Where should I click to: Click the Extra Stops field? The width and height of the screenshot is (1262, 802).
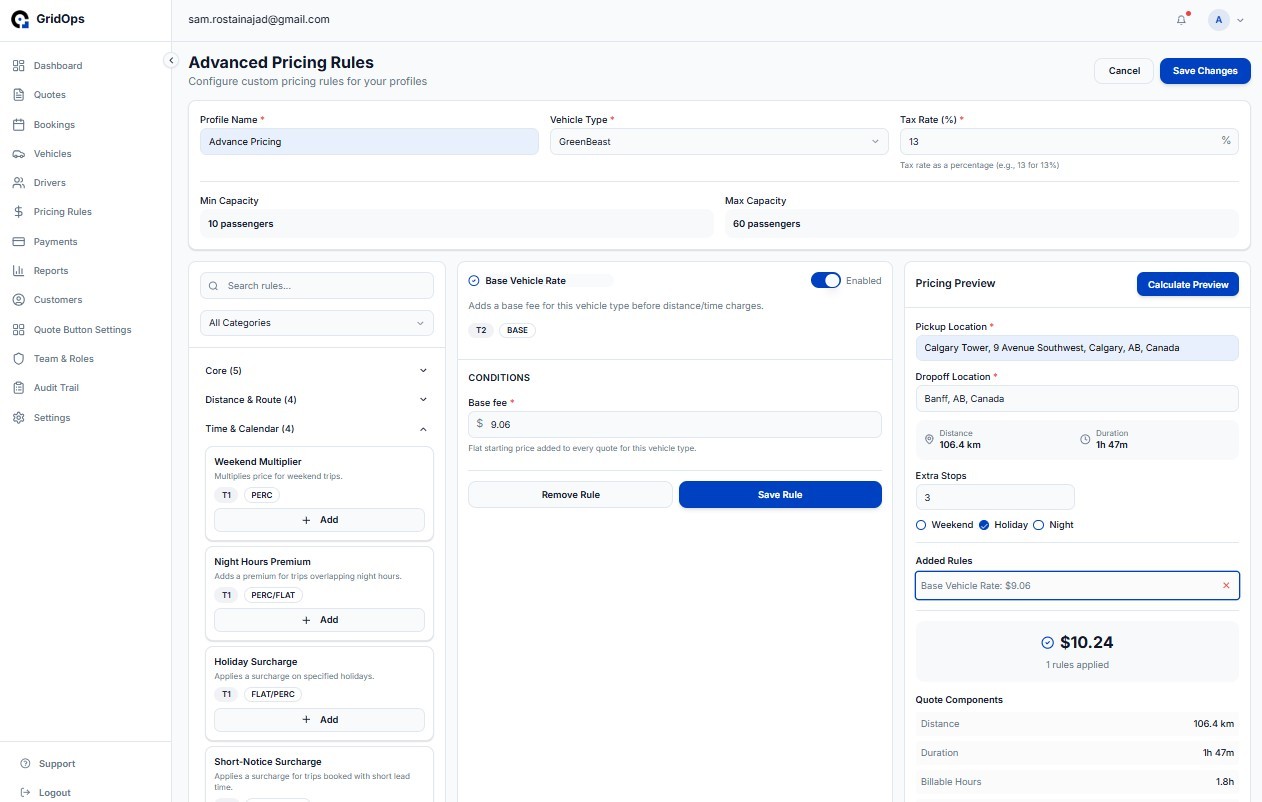click(x=995, y=497)
